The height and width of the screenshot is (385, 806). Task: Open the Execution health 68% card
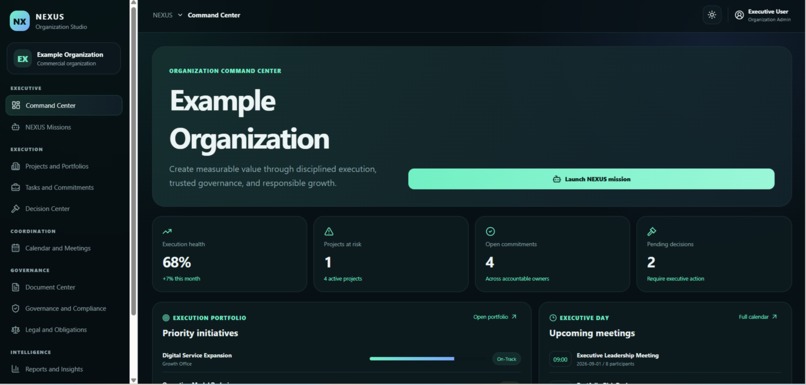click(230, 254)
